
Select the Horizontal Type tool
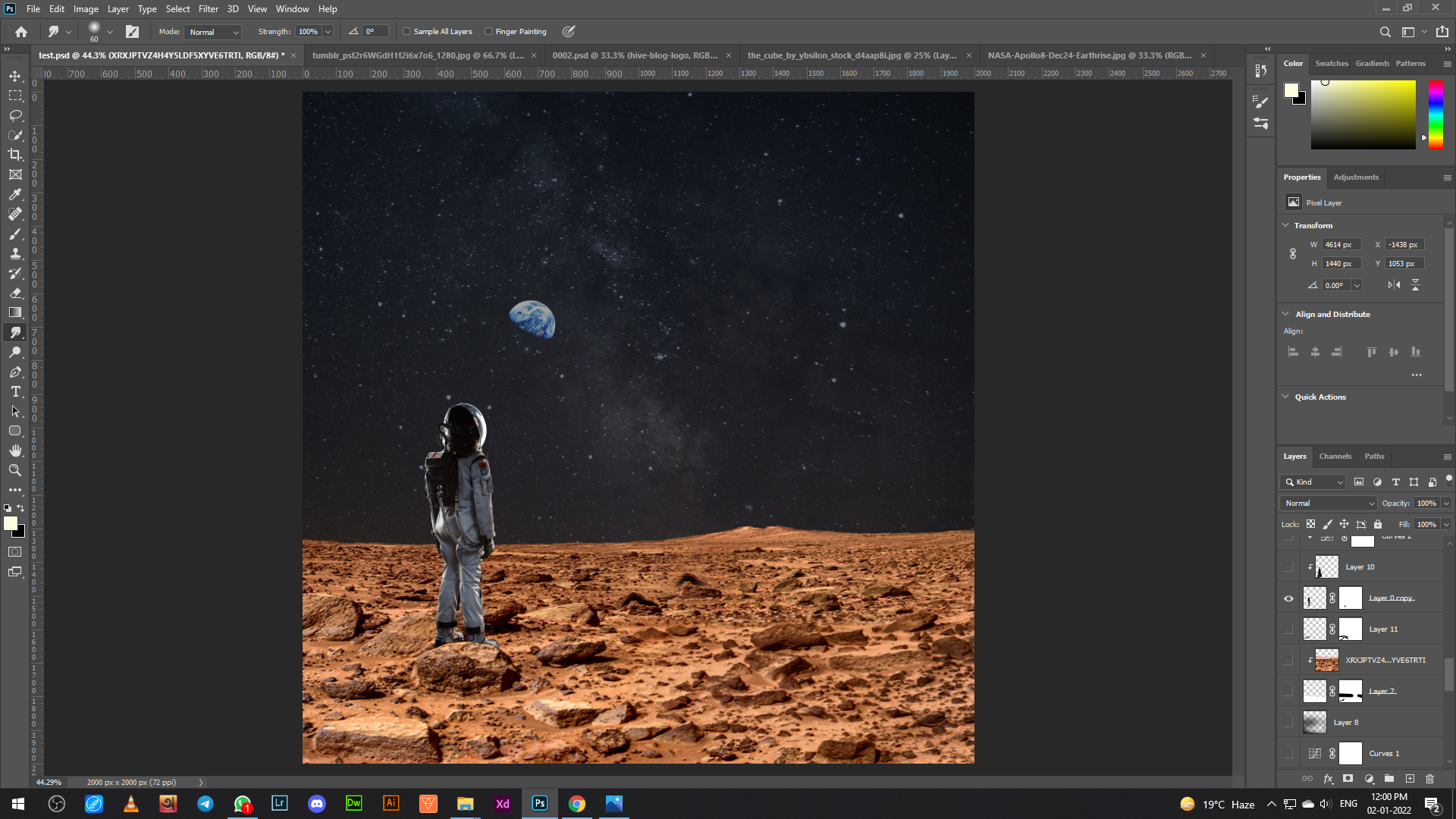[15, 391]
